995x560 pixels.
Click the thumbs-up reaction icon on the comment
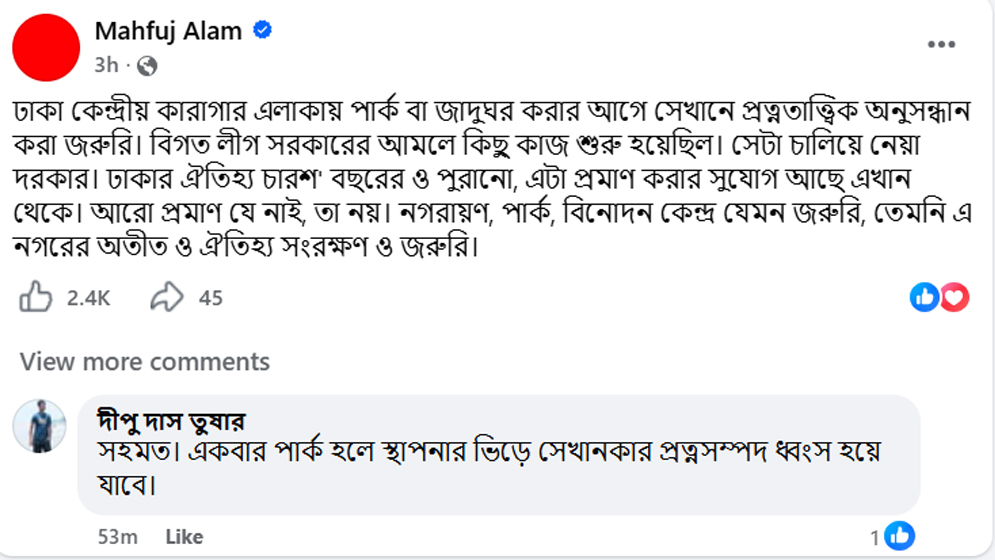coord(899,536)
